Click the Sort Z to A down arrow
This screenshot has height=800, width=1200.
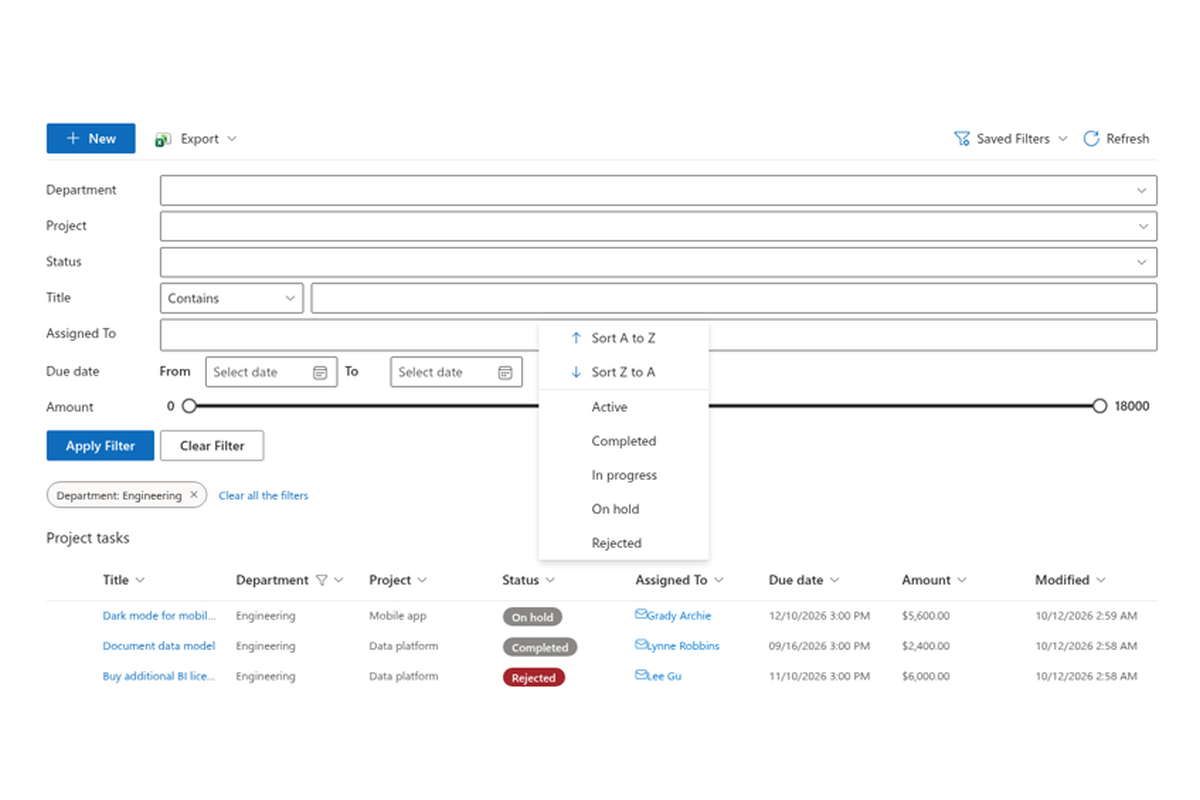pos(576,372)
